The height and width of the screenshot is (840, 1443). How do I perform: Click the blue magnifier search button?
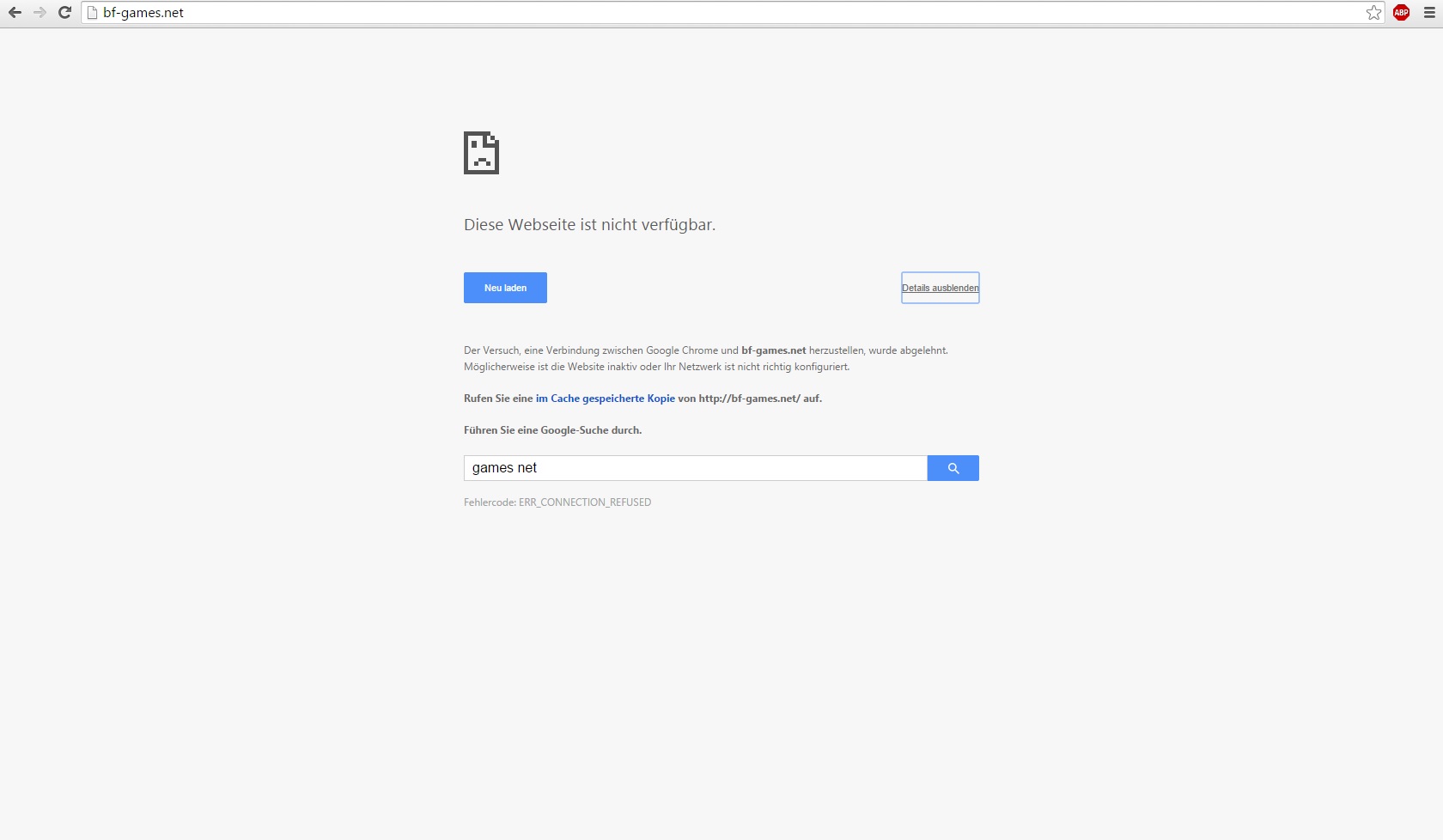coord(953,468)
